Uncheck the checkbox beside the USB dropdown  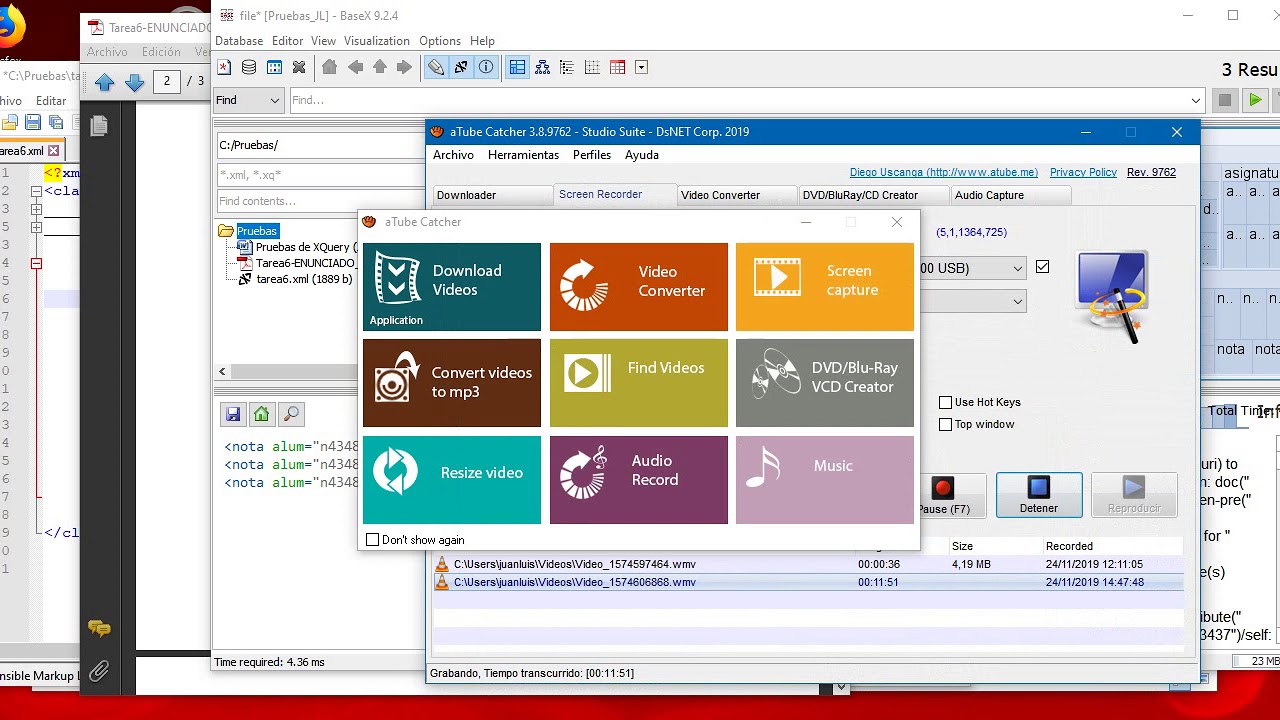coord(1043,267)
